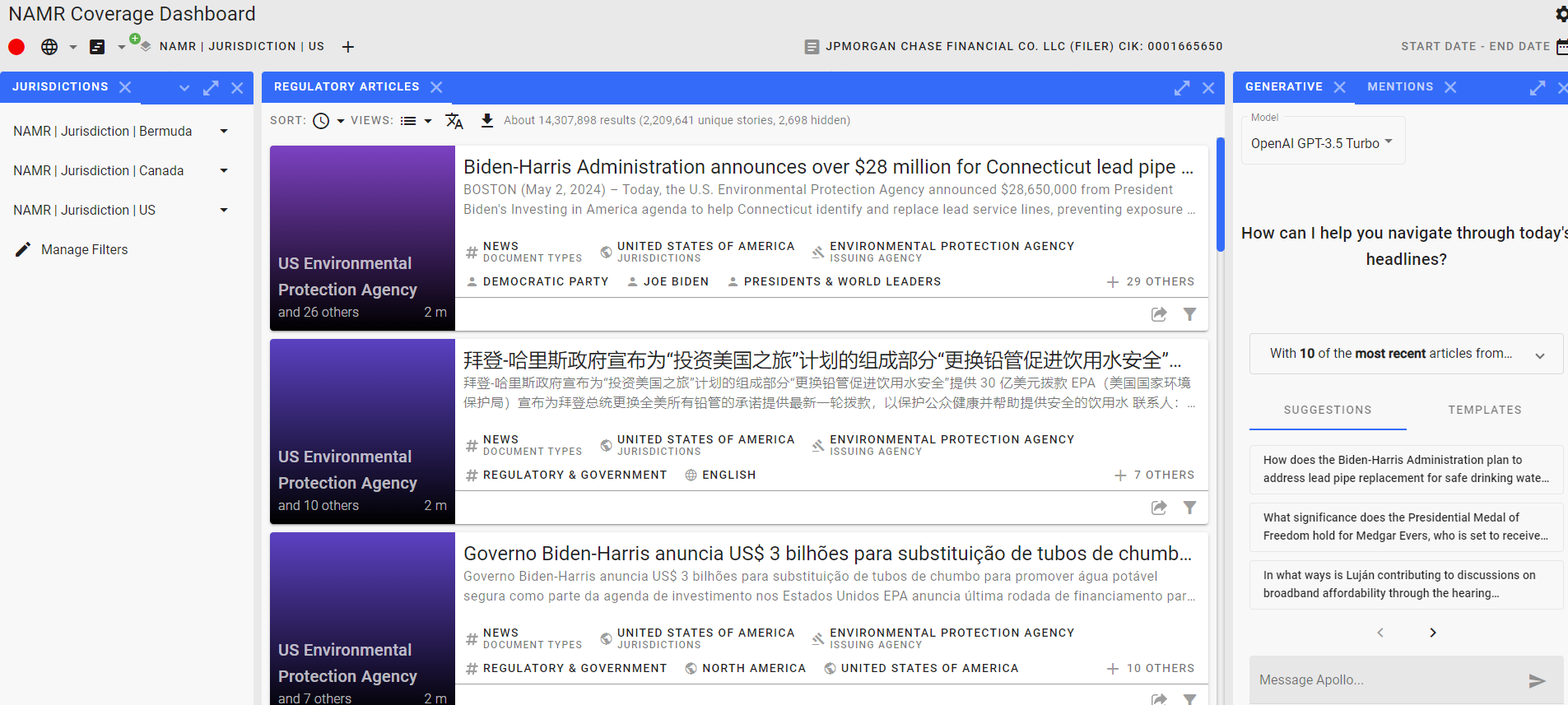Screen dimensions: 1568x705
Task: Select the GENERATIVE tab
Action: (x=1284, y=86)
